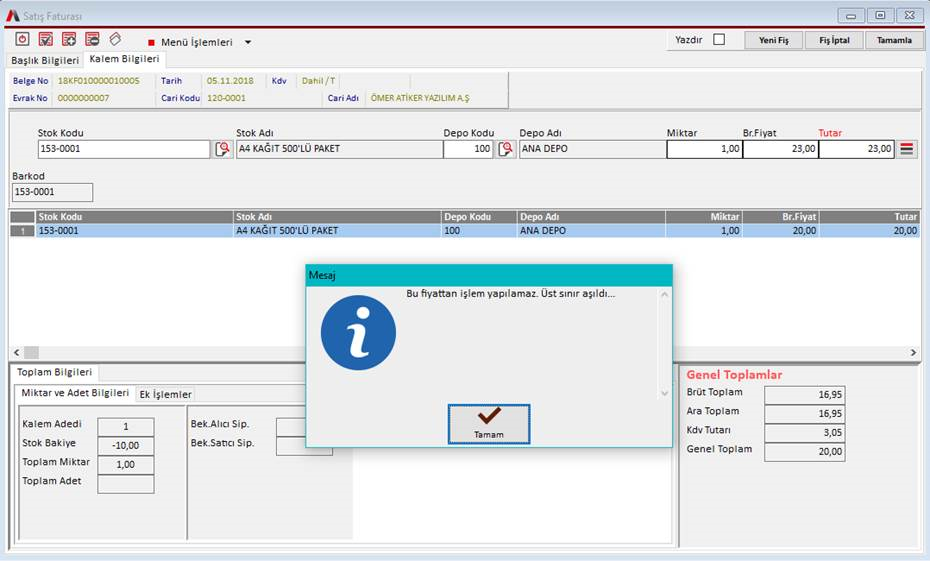This screenshot has width=930, height=561.
Task: Click the Cari Kodu value 120-0001
Action: [x=226, y=98]
